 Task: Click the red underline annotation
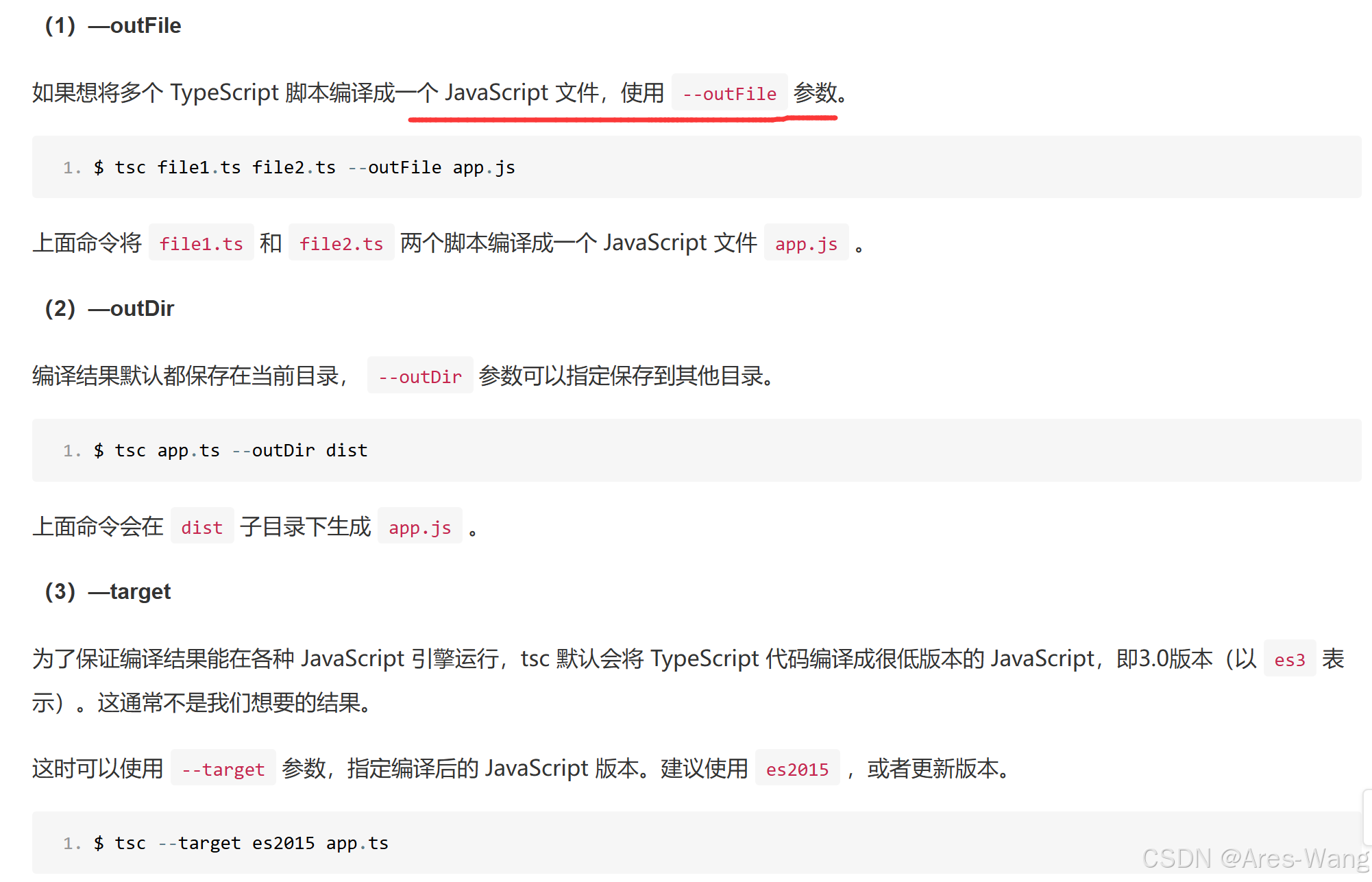pos(624,118)
